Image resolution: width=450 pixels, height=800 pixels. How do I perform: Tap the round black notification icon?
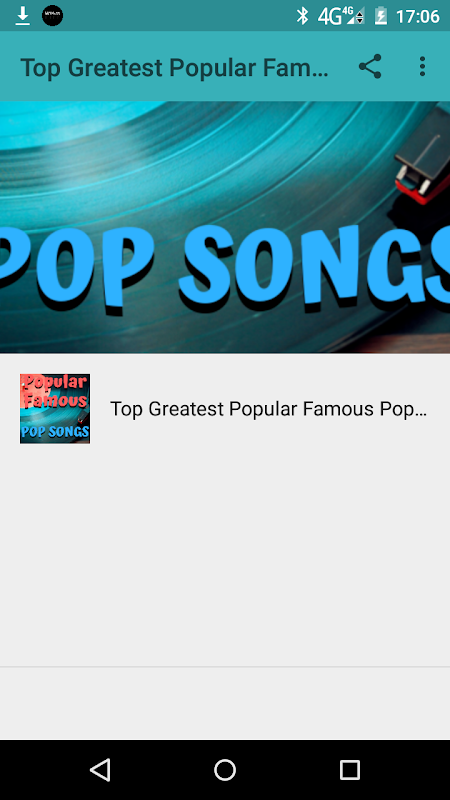click(x=53, y=16)
